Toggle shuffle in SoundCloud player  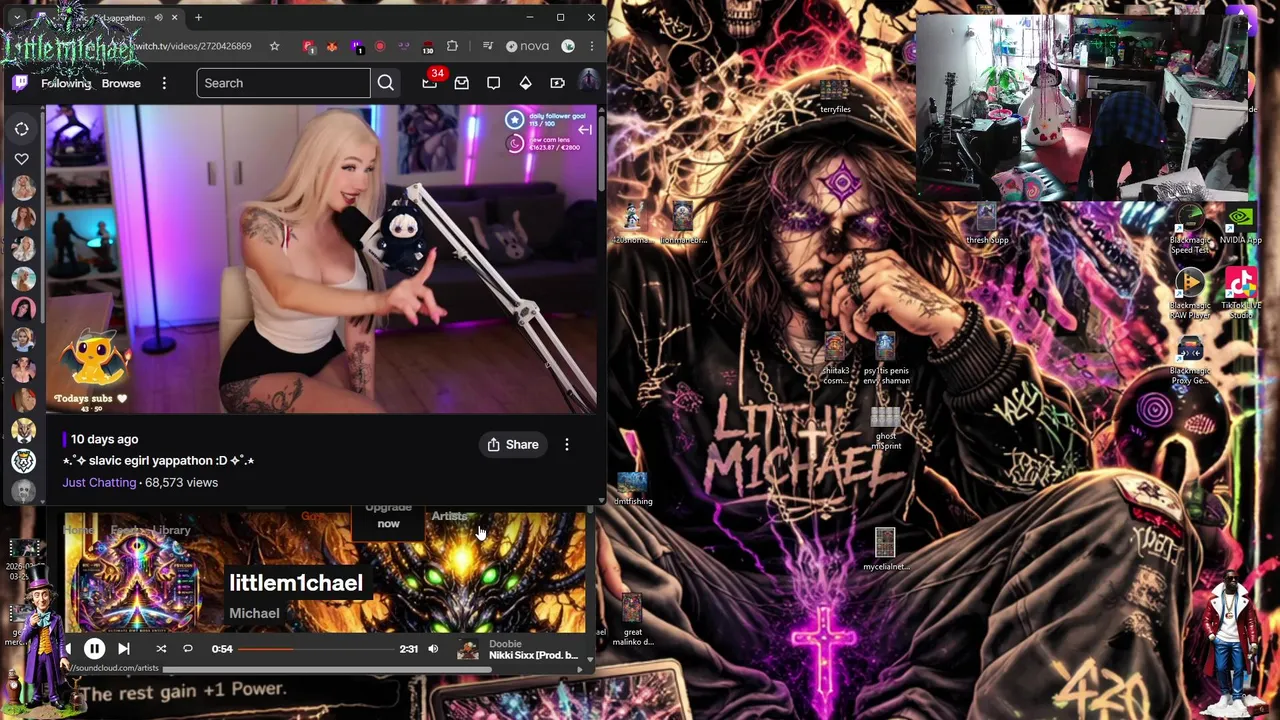pos(161,648)
